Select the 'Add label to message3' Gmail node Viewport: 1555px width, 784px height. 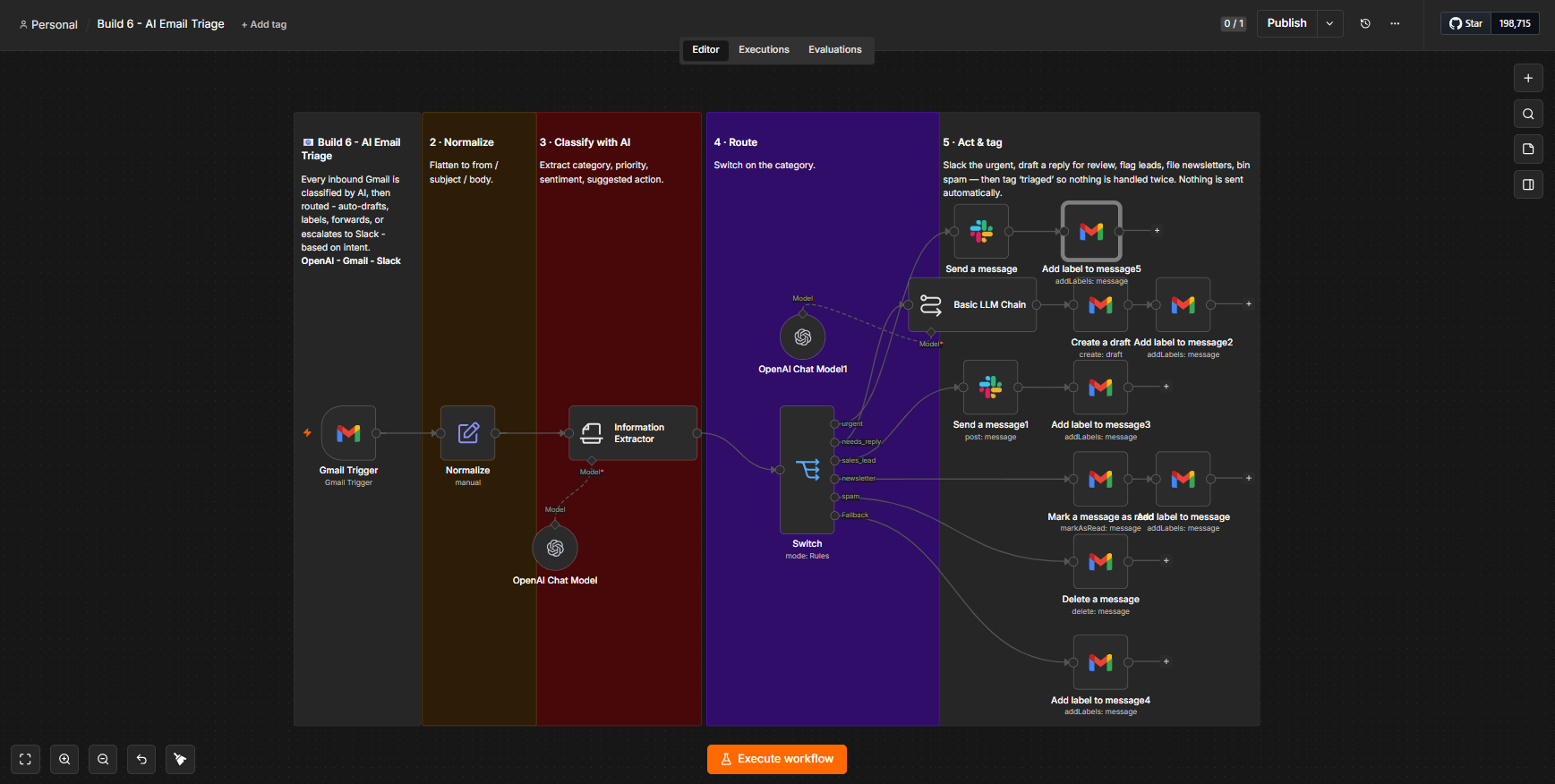[x=1100, y=388]
